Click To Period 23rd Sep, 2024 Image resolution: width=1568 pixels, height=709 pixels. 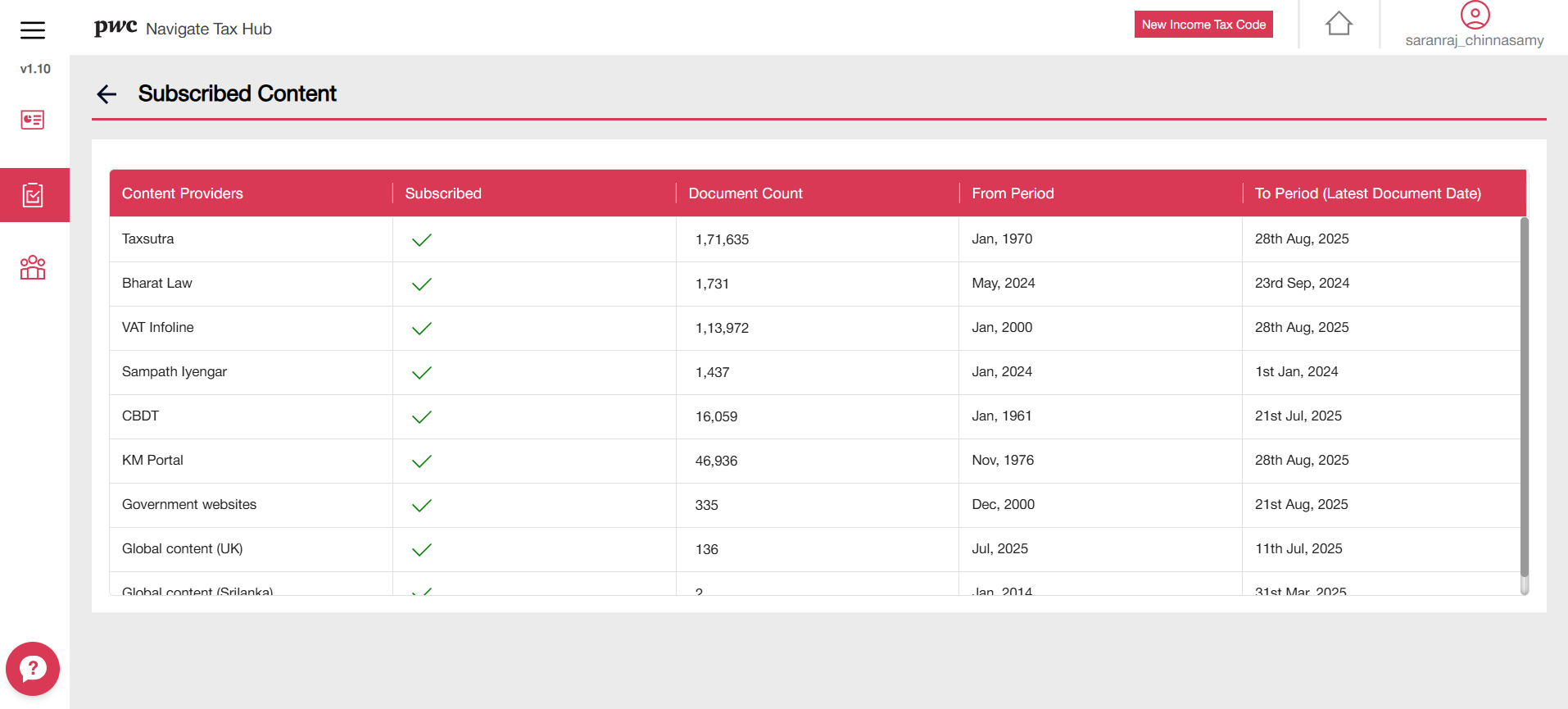coord(1303,283)
